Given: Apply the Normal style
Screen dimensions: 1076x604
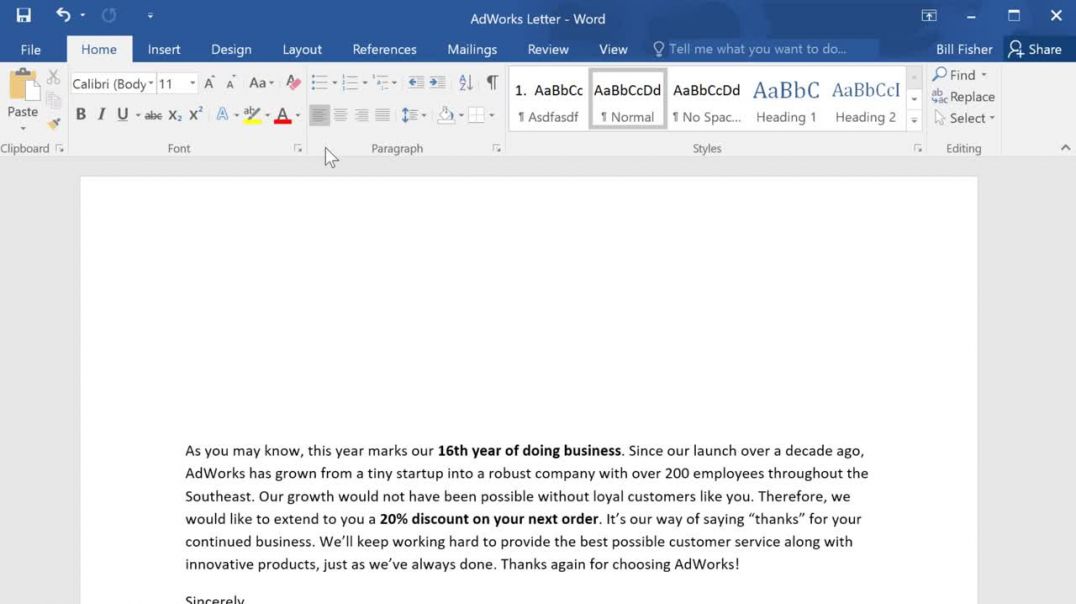Looking at the screenshot, I should click(x=627, y=100).
